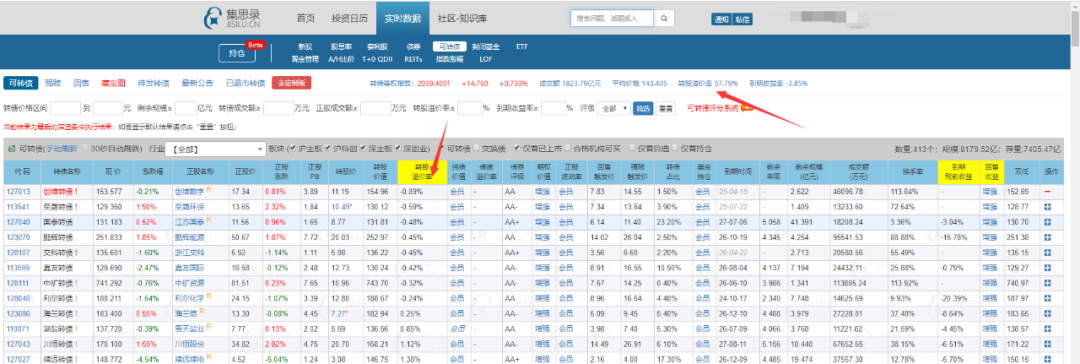Open the 投资日历 tab
The image size is (1080, 364).
[x=349, y=19]
